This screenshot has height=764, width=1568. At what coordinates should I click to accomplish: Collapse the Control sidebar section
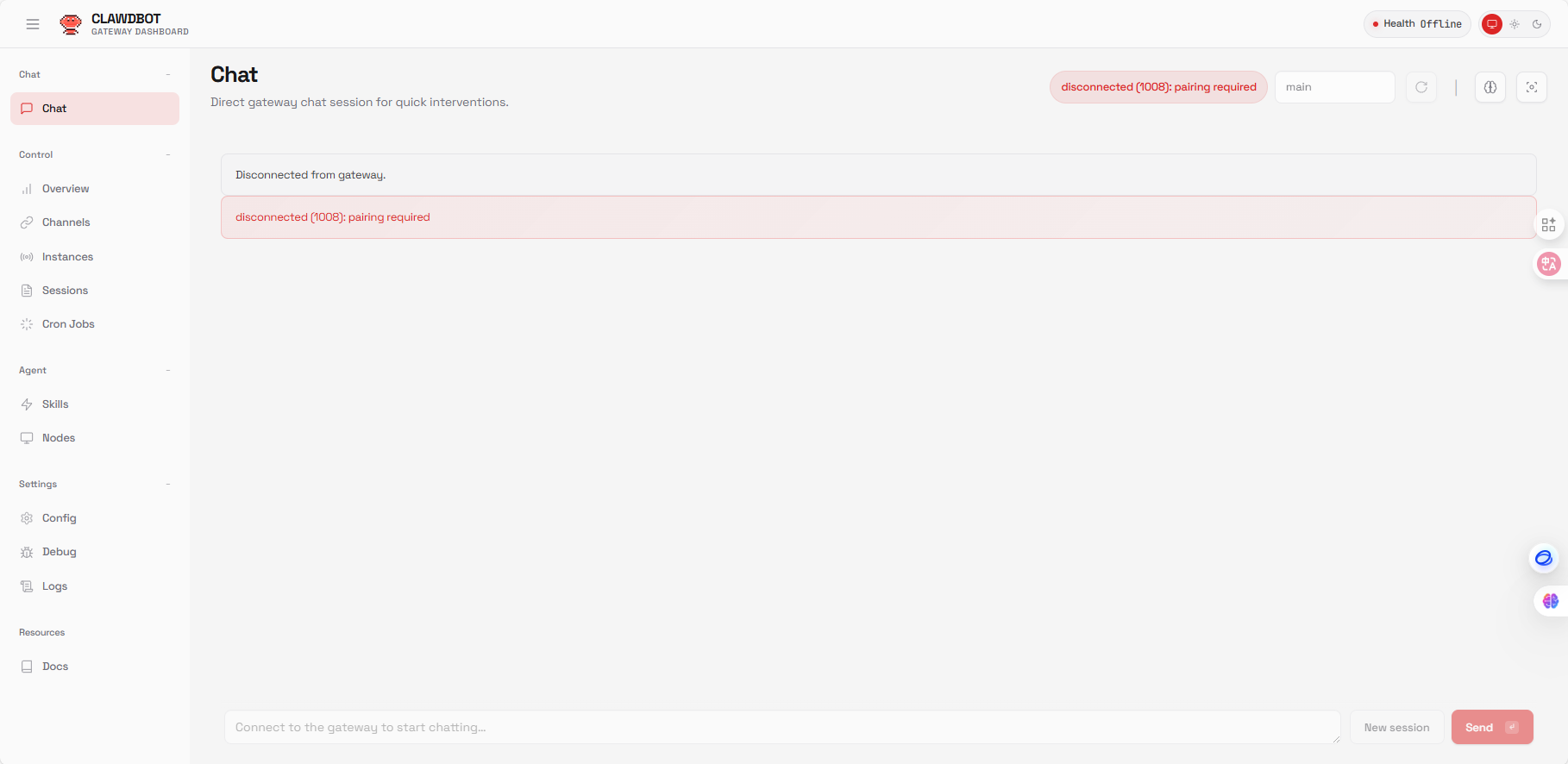[168, 155]
